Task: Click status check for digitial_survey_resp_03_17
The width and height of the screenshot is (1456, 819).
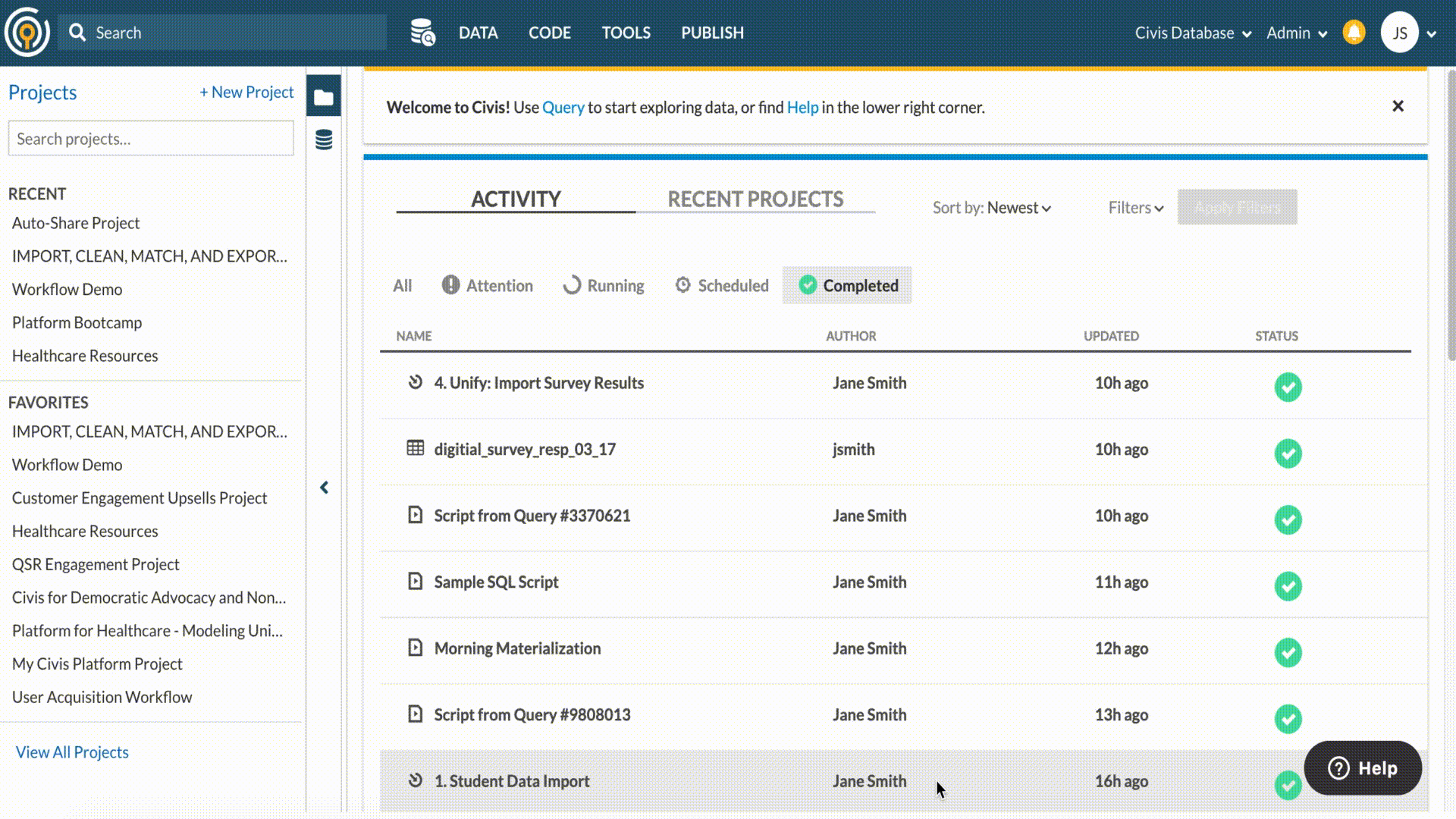Action: (x=1288, y=453)
